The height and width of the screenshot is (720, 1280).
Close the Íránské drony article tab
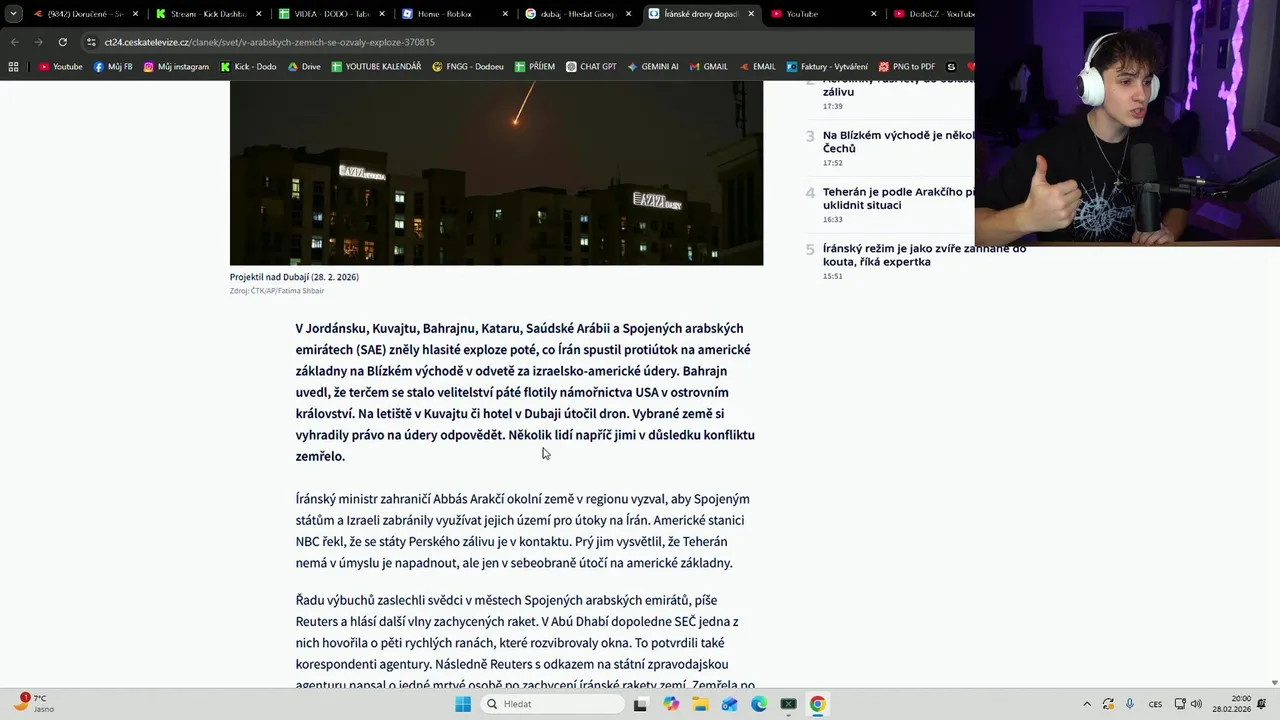tap(751, 14)
